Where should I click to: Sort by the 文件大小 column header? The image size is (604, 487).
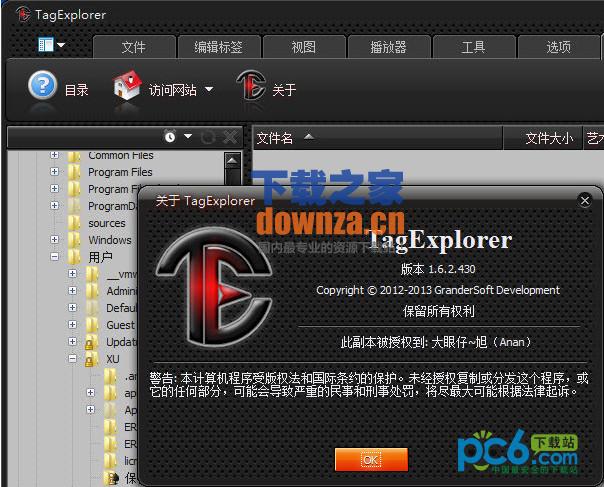(542, 138)
